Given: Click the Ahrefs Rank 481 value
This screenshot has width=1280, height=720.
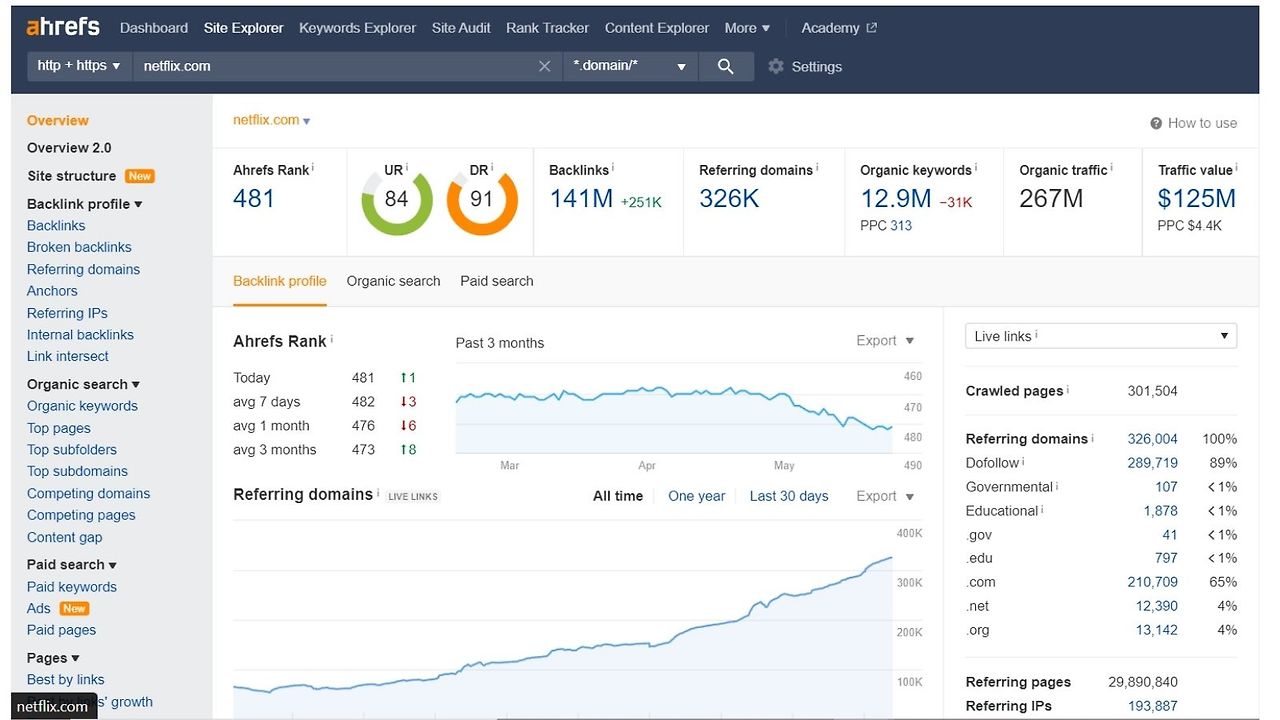Looking at the screenshot, I should tap(254, 199).
